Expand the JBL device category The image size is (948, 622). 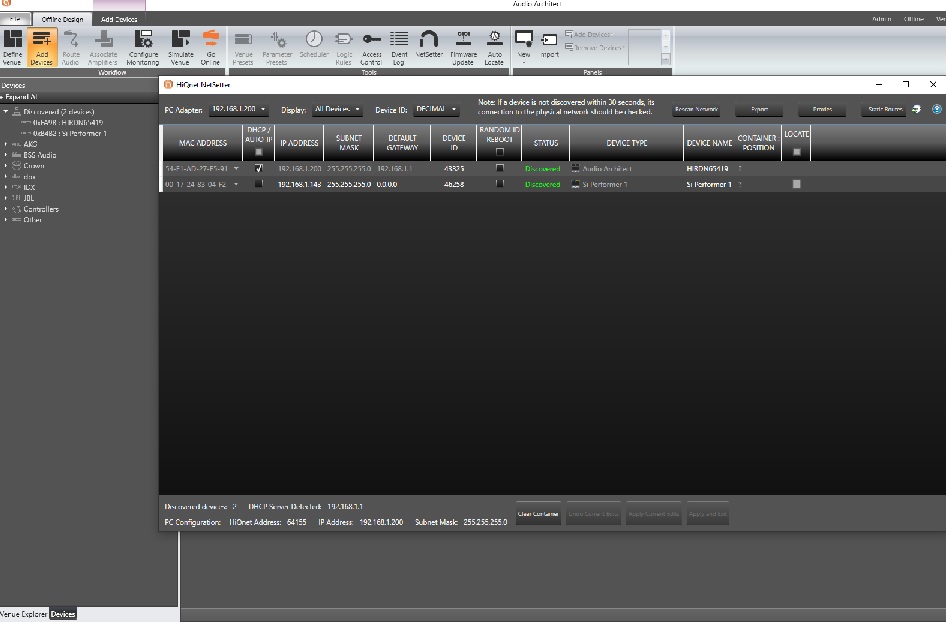[x=6, y=198]
